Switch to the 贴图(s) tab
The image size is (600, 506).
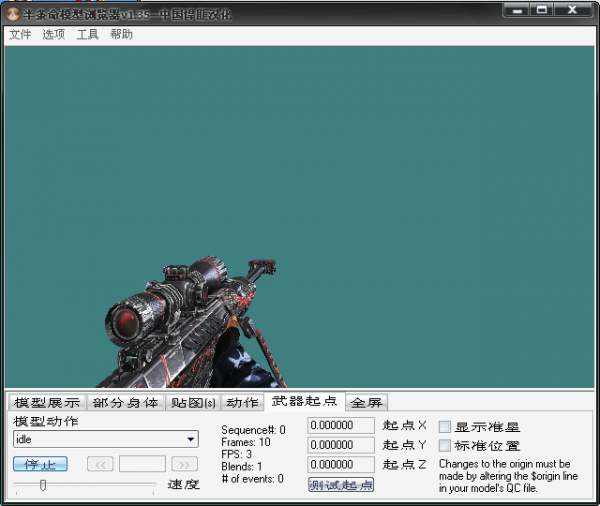[x=193, y=403]
